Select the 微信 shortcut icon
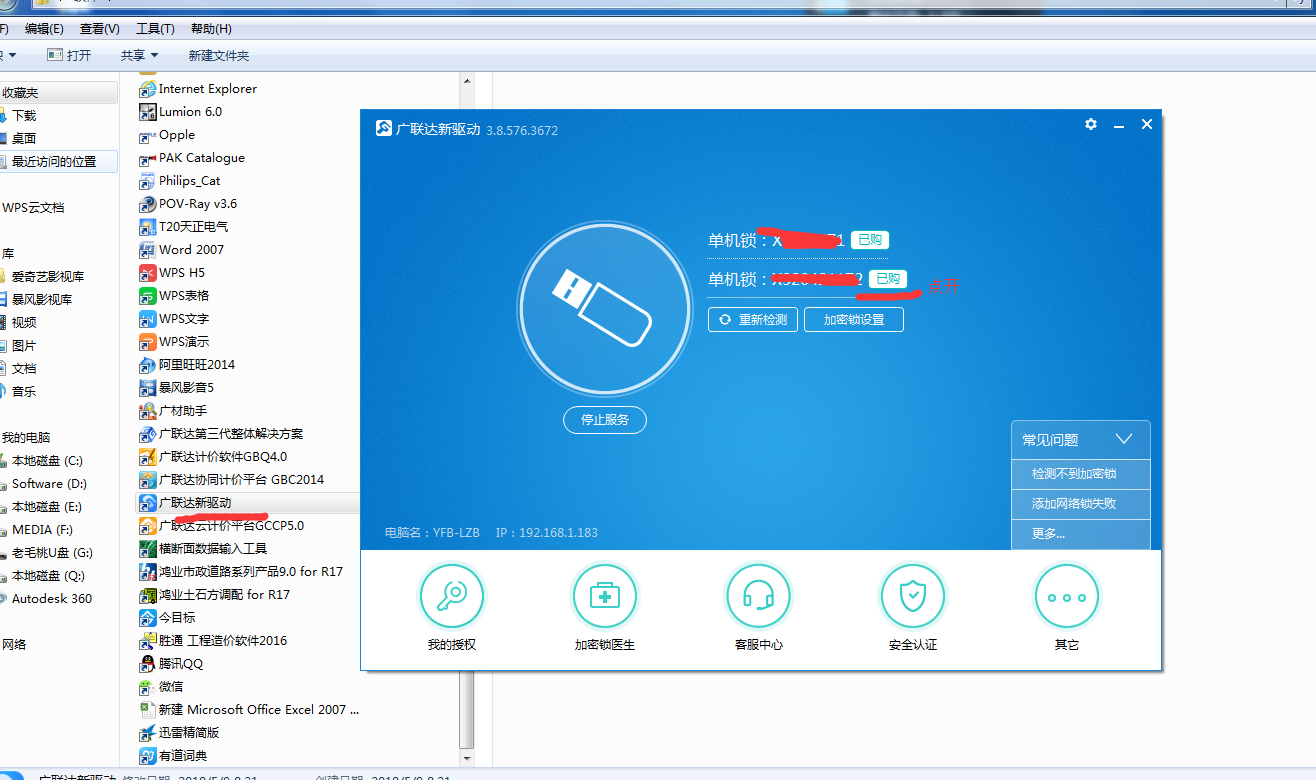This screenshot has height=780, width=1316. pyautogui.click(x=148, y=687)
